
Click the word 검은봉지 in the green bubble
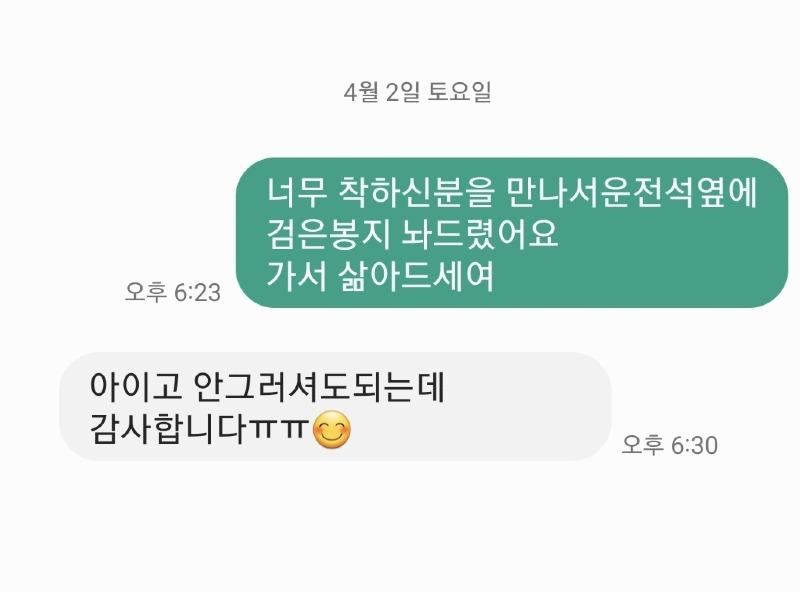pyautogui.click(x=329, y=234)
